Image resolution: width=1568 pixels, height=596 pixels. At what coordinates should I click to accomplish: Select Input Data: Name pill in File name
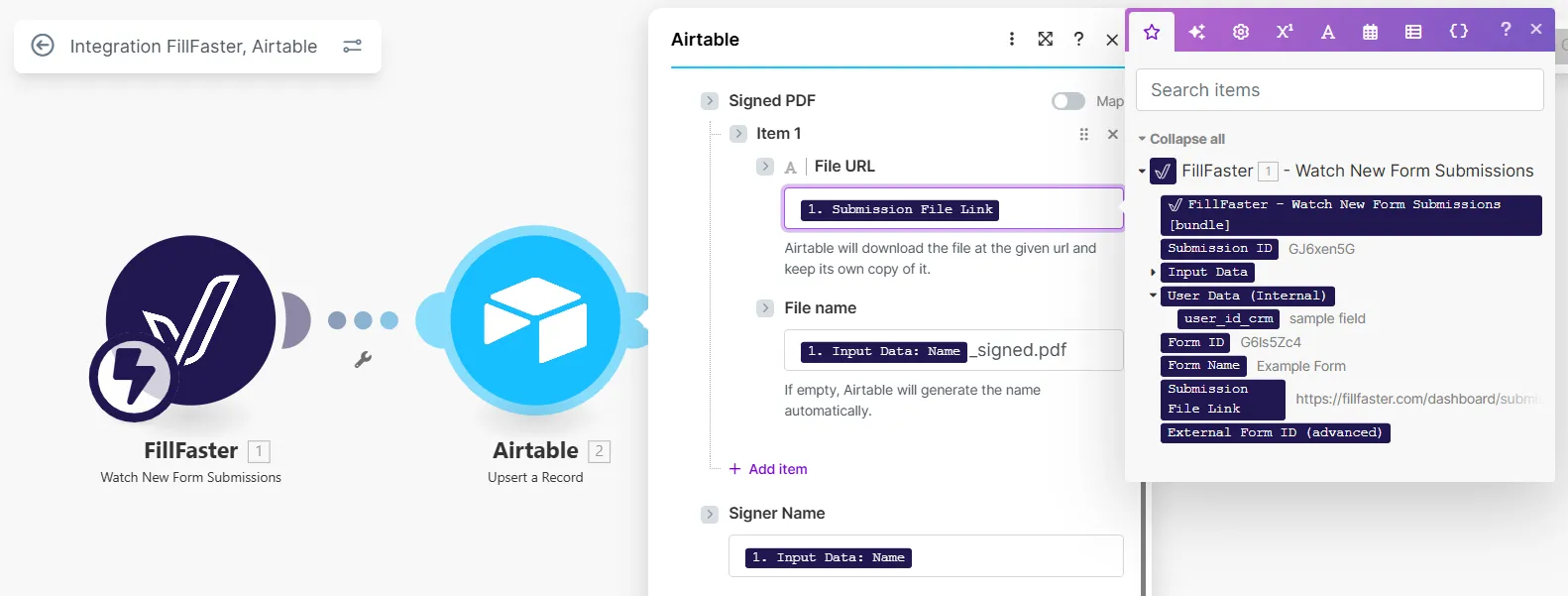(884, 351)
